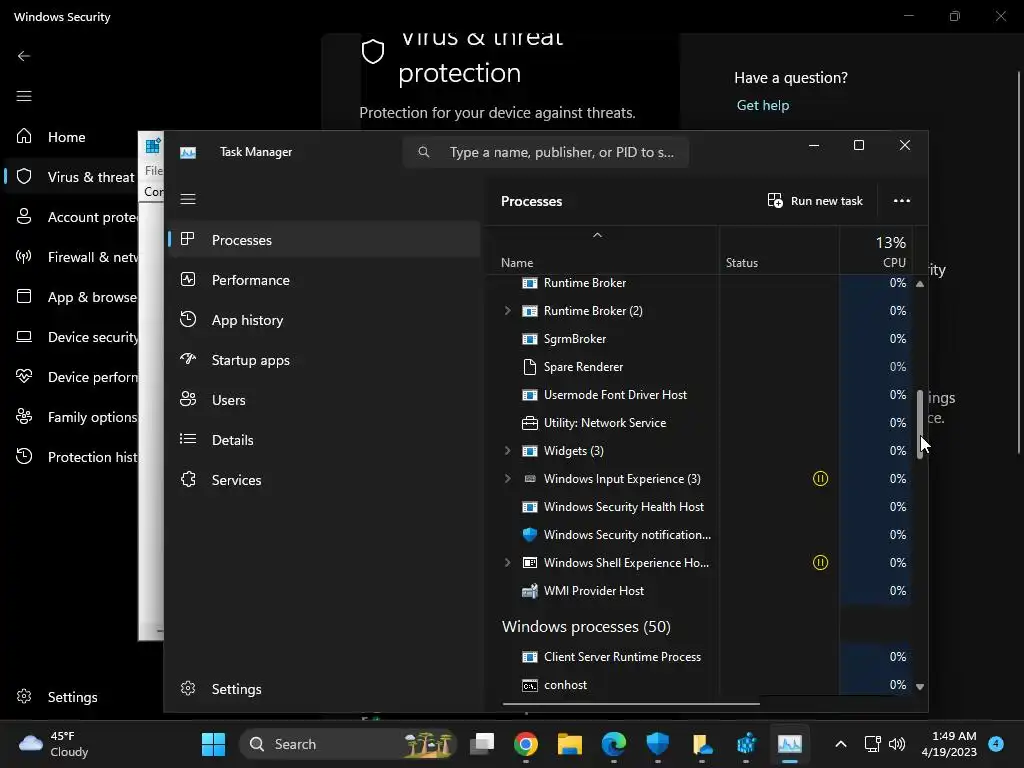Click Windows Input Experience suspended status icon

click(x=820, y=479)
